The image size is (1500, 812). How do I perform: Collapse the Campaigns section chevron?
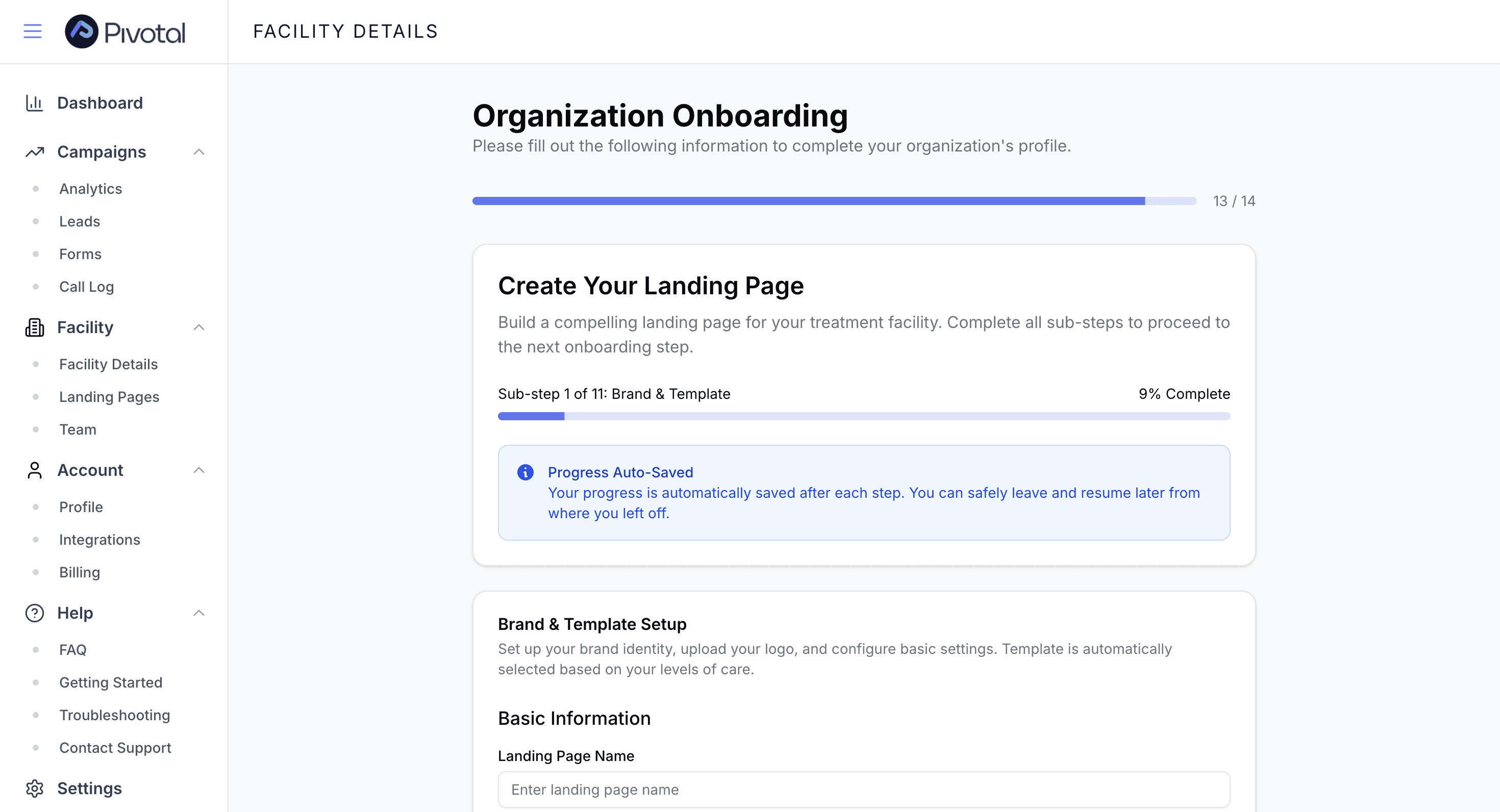[198, 152]
